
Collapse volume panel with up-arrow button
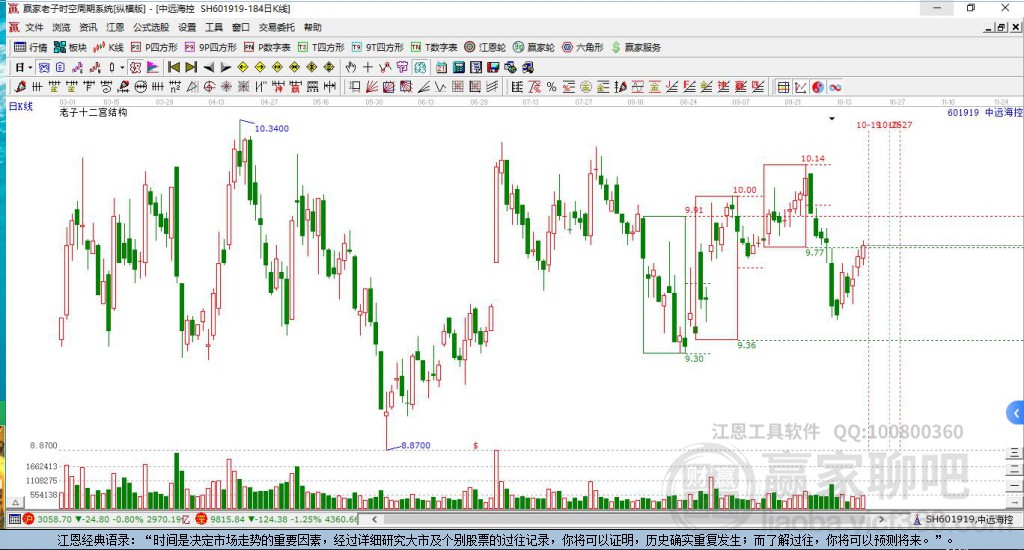pos(16,502)
